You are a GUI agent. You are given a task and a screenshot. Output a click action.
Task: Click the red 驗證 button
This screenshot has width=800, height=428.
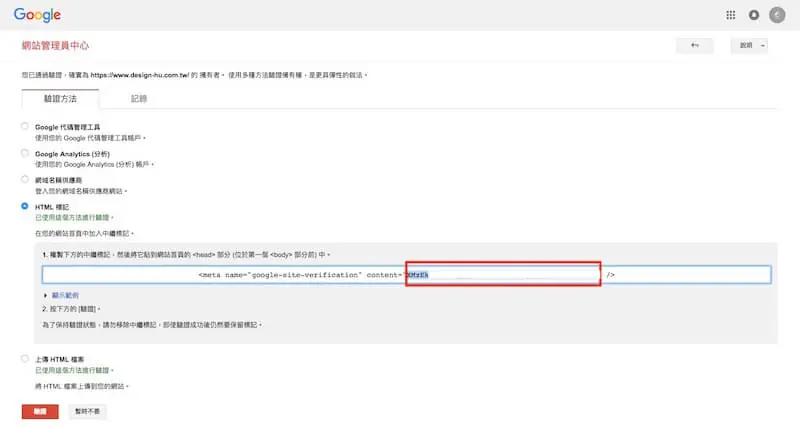tap(40, 411)
